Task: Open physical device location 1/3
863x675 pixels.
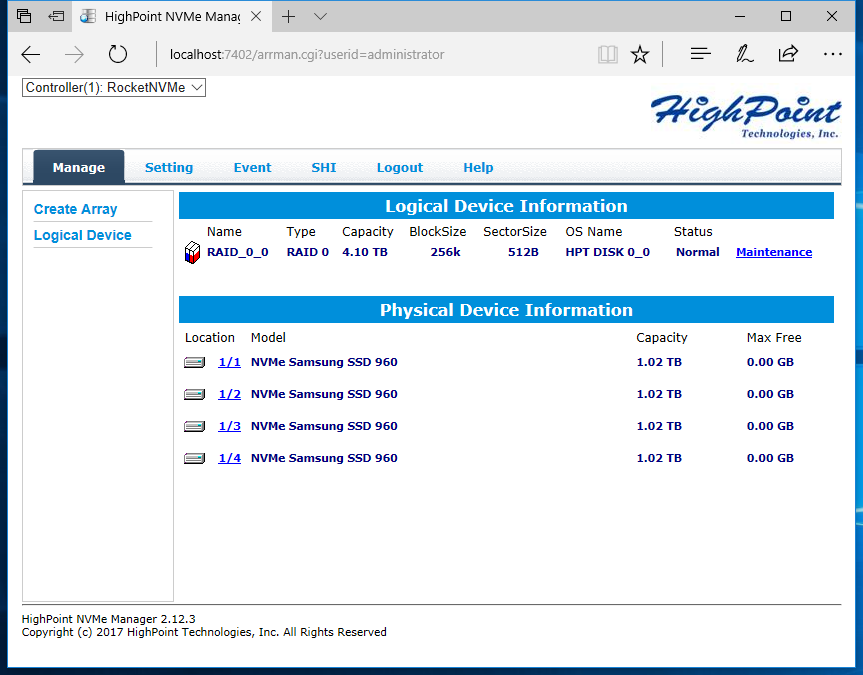Action: pyautogui.click(x=230, y=426)
